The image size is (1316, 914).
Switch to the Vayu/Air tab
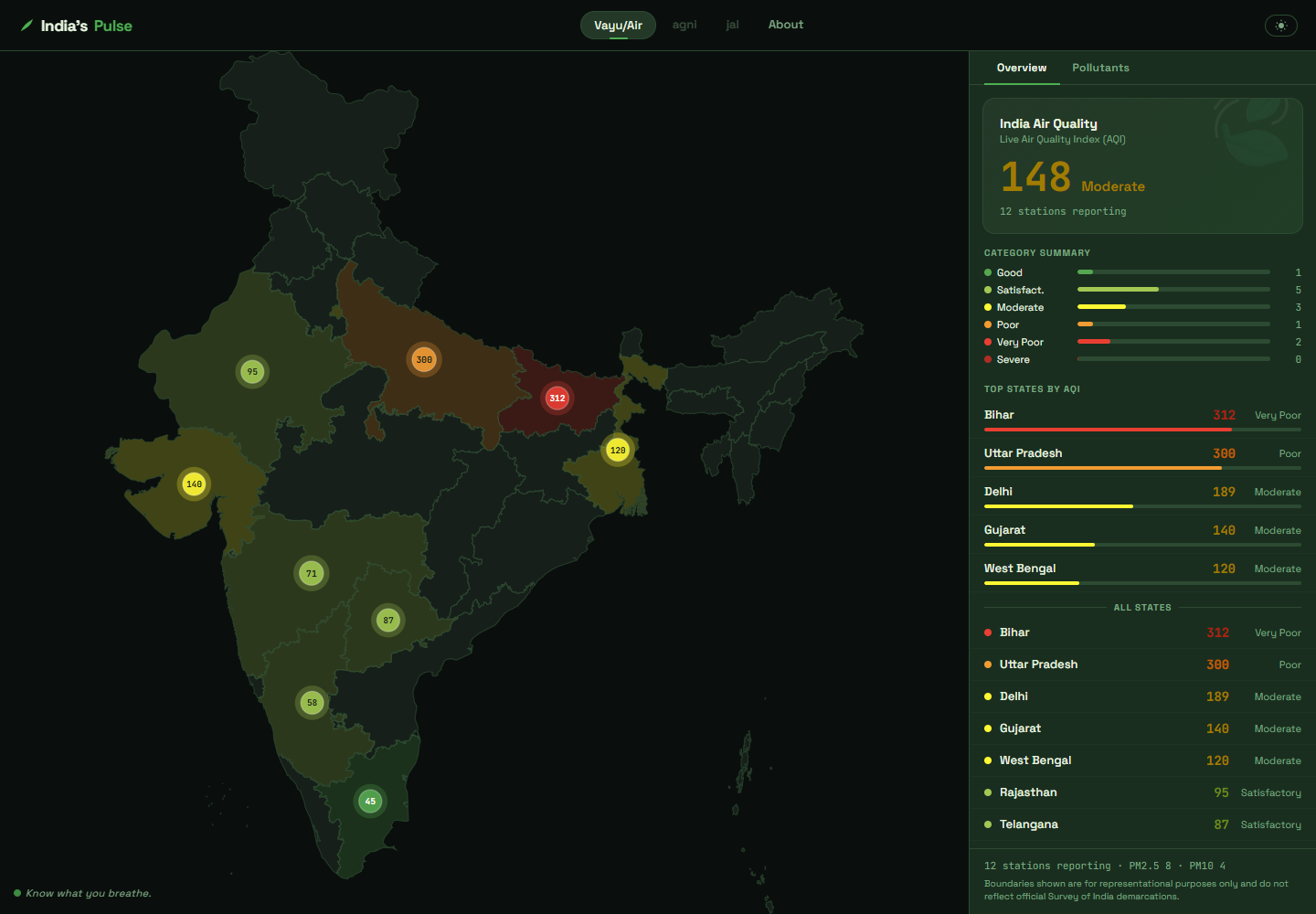[x=618, y=26]
